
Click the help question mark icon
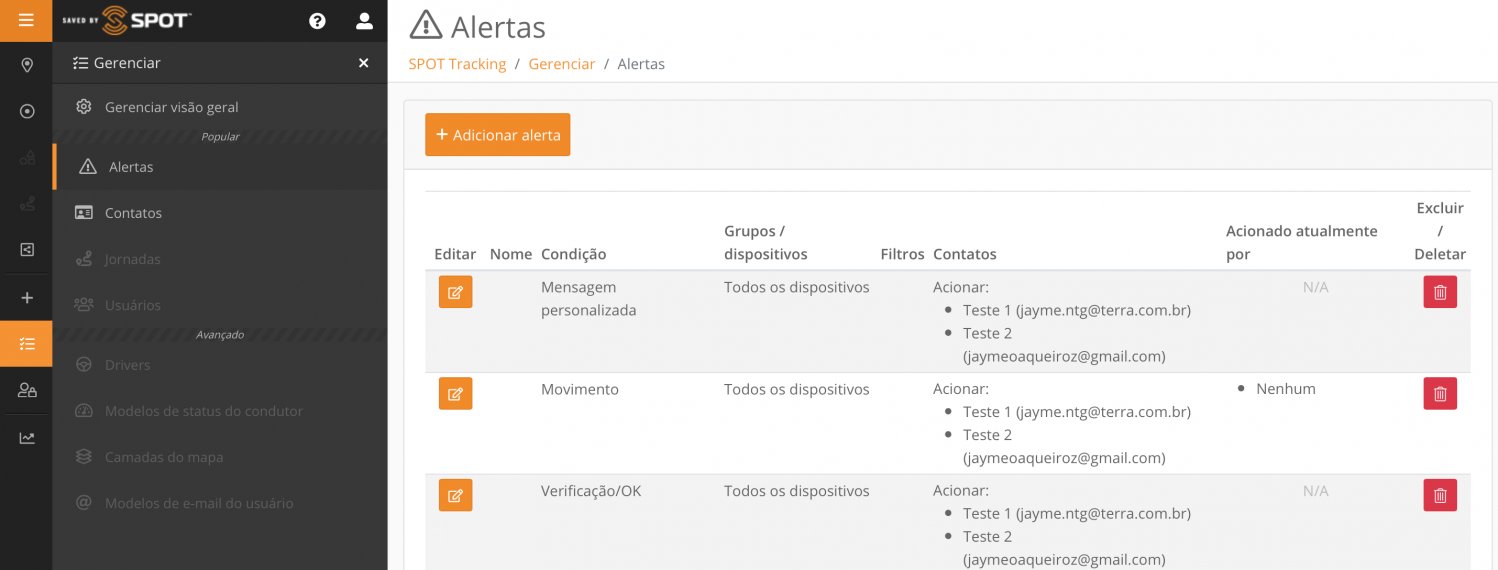click(x=317, y=21)
